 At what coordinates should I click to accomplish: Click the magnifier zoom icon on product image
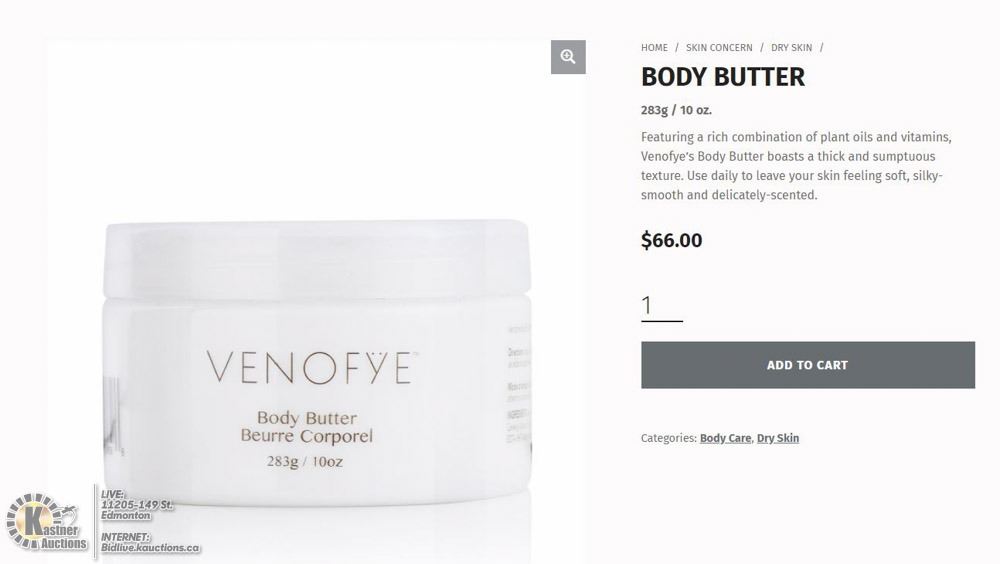click(568, 57)
